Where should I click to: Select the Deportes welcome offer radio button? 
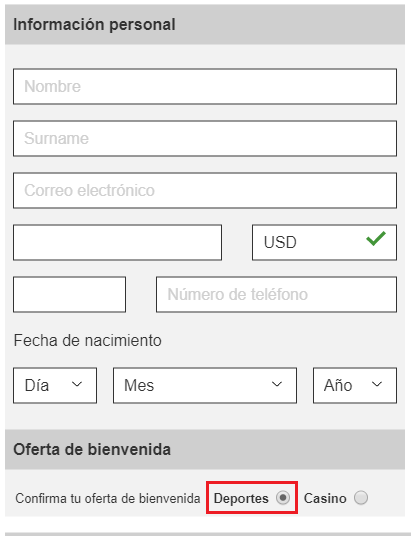pyautogui.click(x=283, y=498)
